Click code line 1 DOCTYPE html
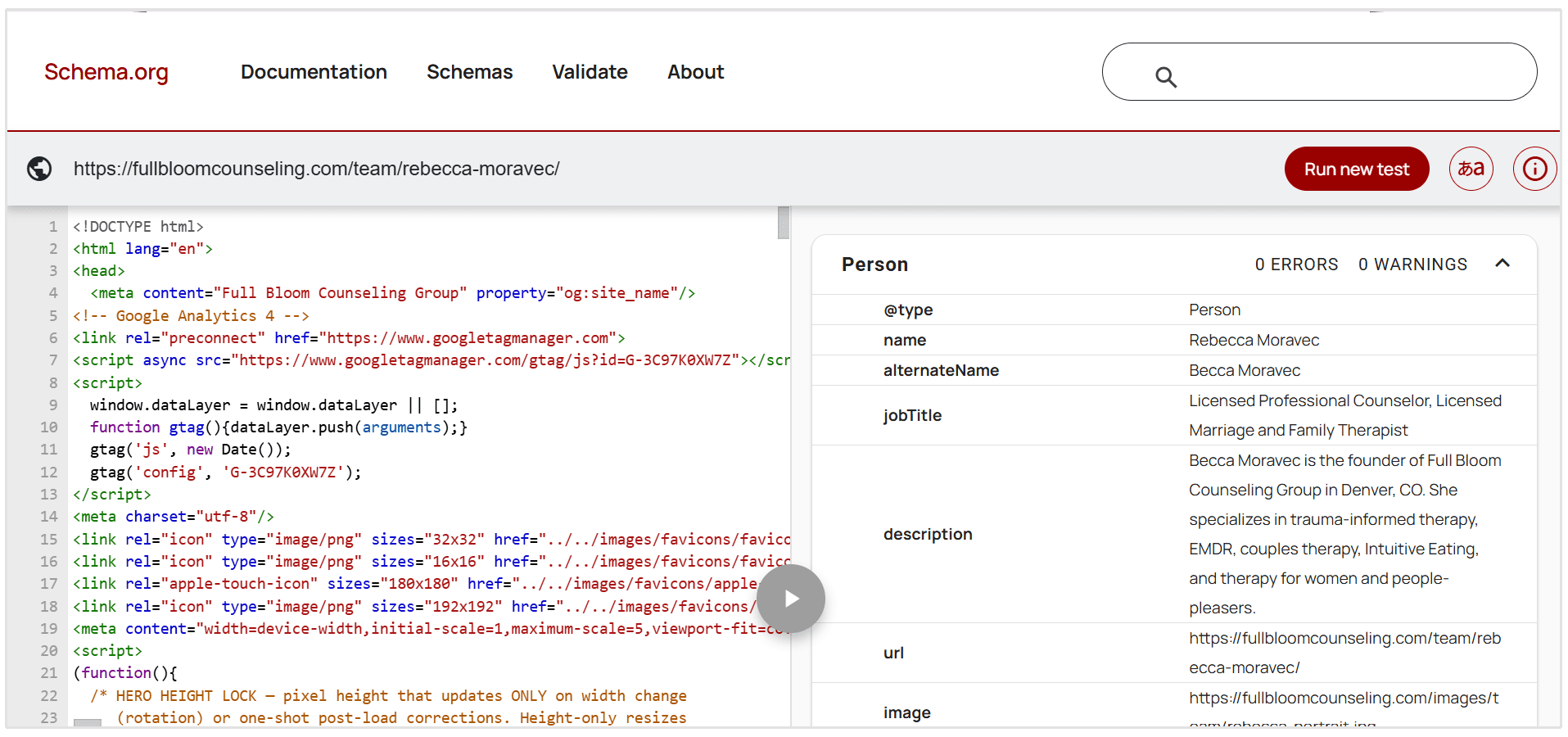Screen dimensions: 1568x737 [138, 226]
